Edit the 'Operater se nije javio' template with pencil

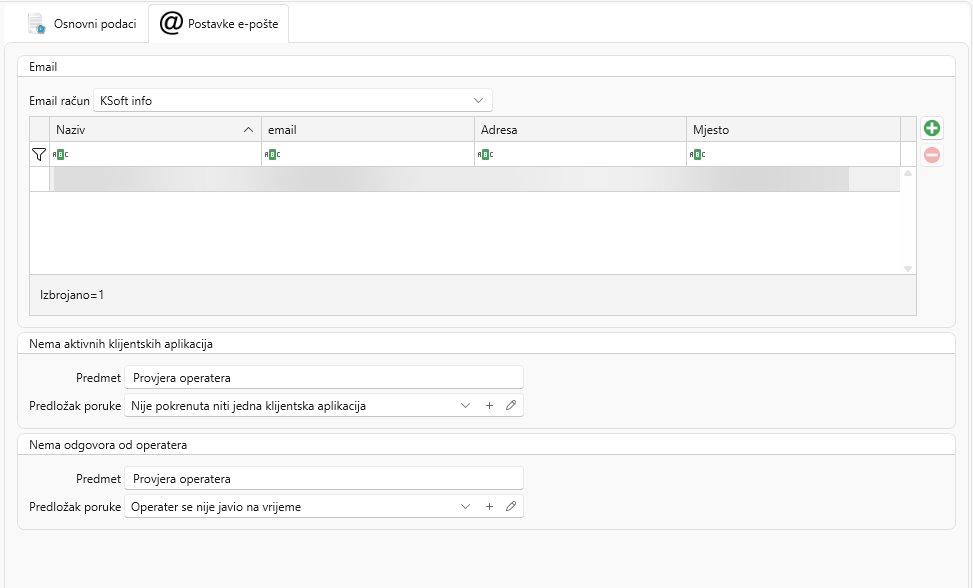coord(511,507)
